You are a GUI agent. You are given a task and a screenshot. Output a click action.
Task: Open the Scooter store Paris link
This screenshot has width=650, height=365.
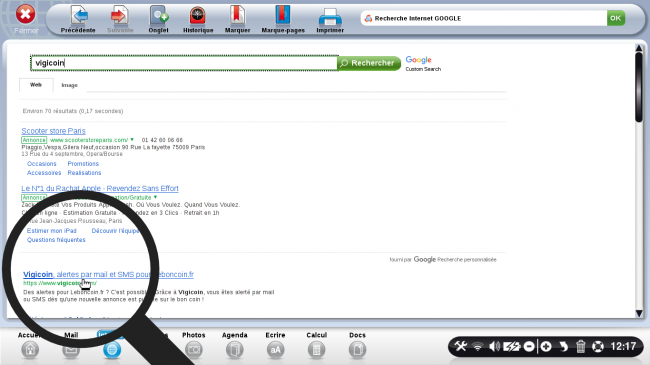(53, 131)
